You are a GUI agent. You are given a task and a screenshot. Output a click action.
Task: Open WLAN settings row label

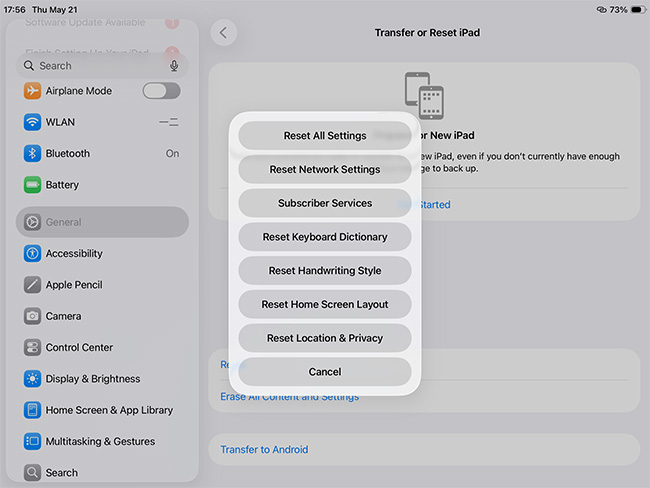[61, 122]
